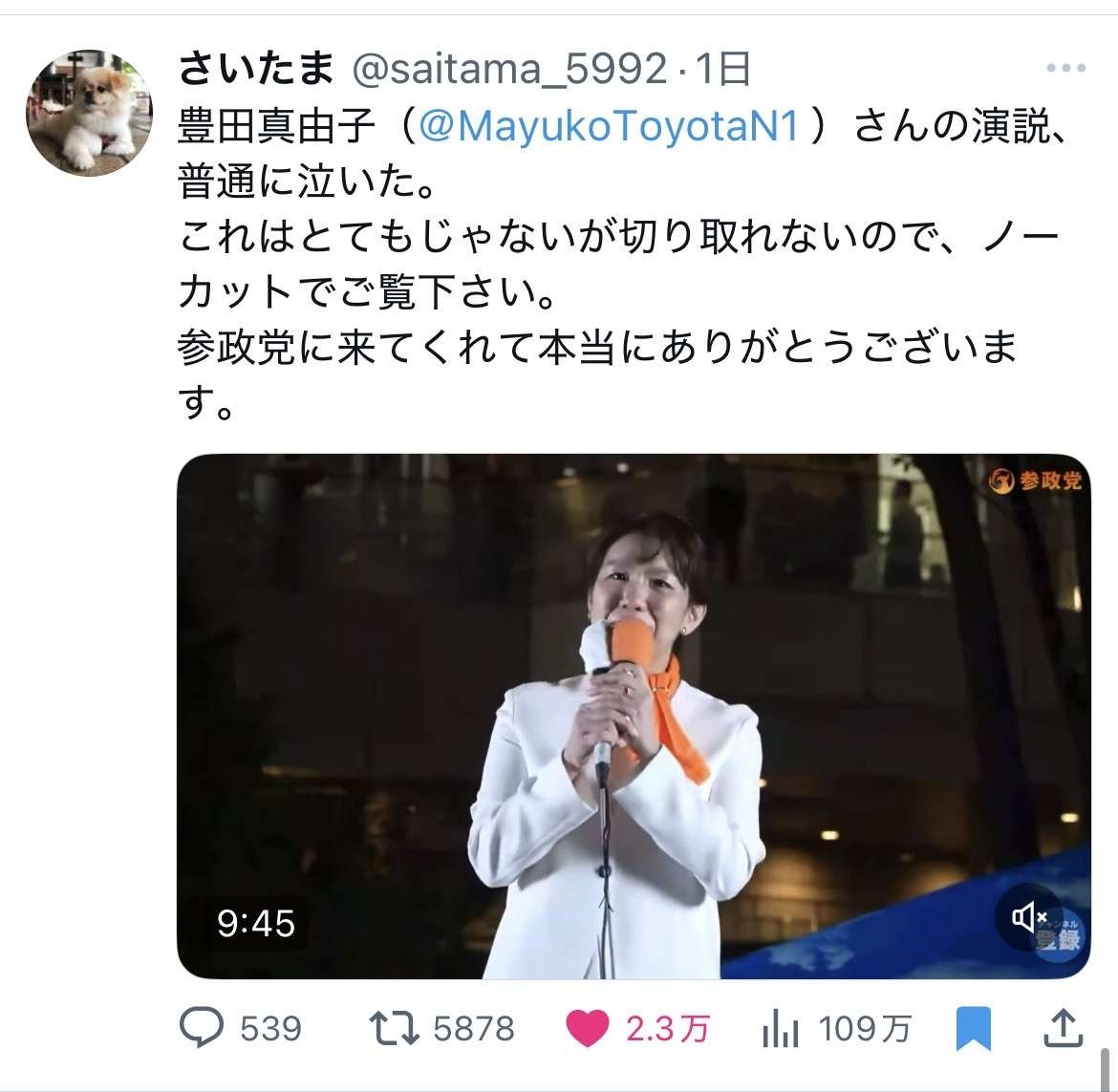Click the 参政党 logo watermark in video
1118x1092 pixels.
(1035, 481)
